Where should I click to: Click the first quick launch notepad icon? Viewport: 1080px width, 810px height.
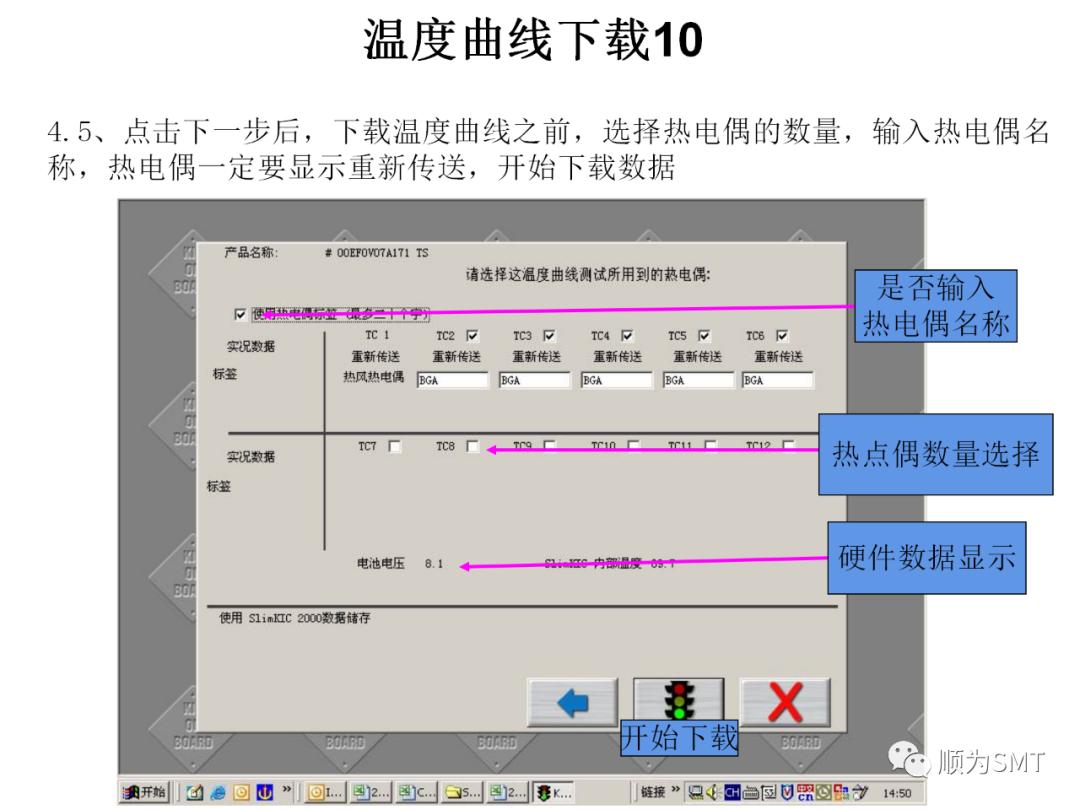coord(194,793)
